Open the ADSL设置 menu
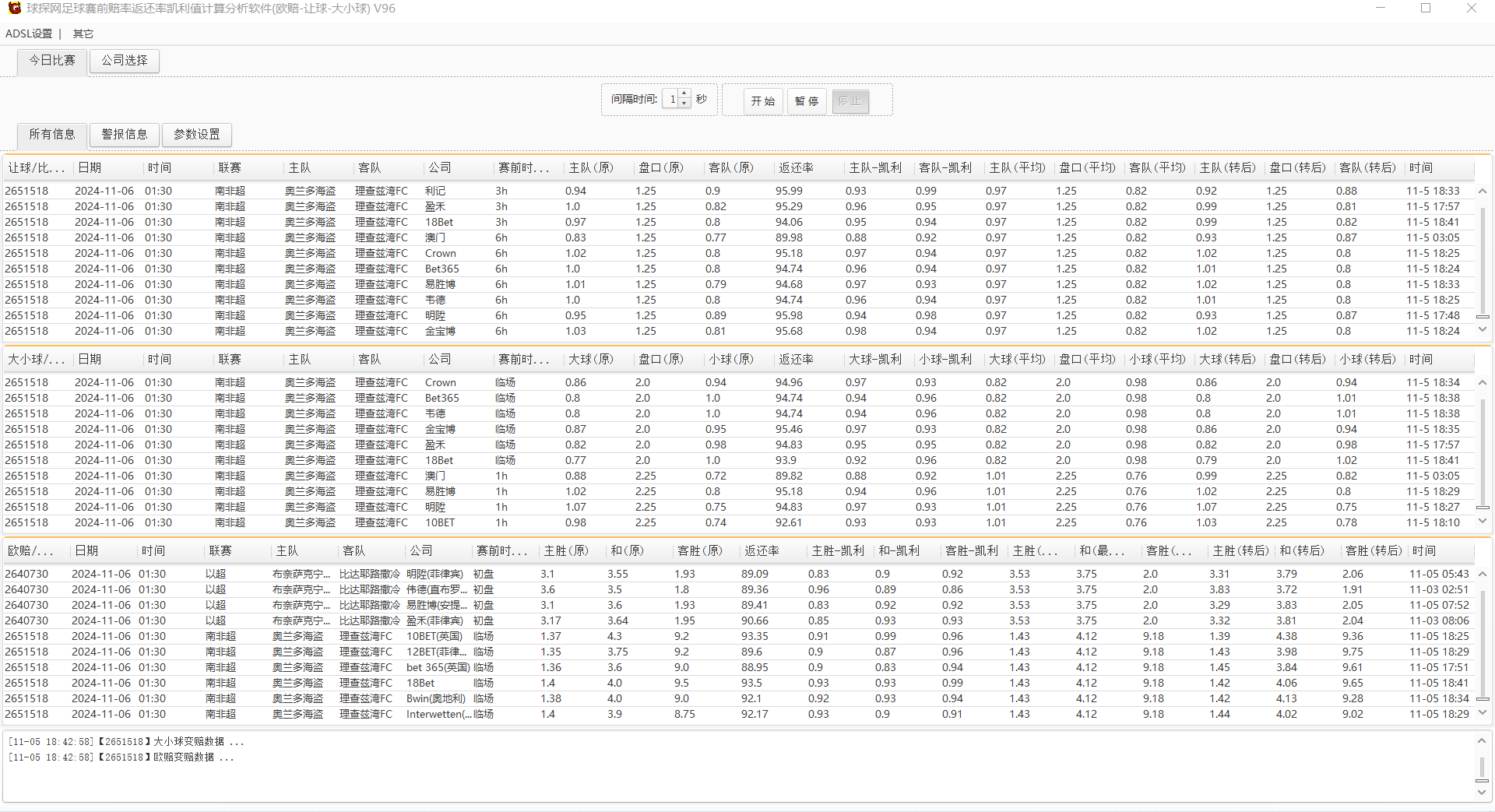 pyautogui.click(x=29, y=33)
